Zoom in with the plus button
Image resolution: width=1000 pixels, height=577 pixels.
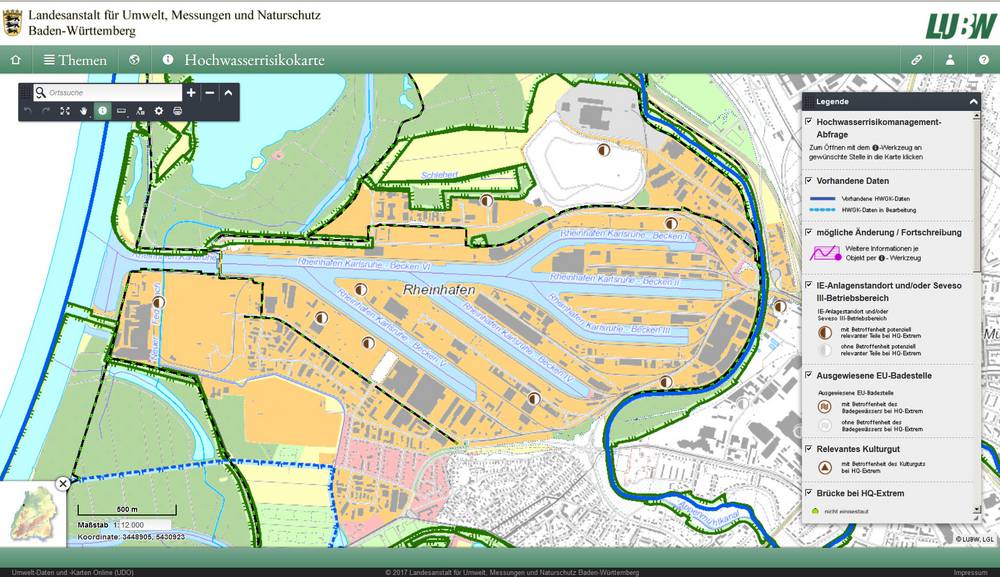[191, 93]
